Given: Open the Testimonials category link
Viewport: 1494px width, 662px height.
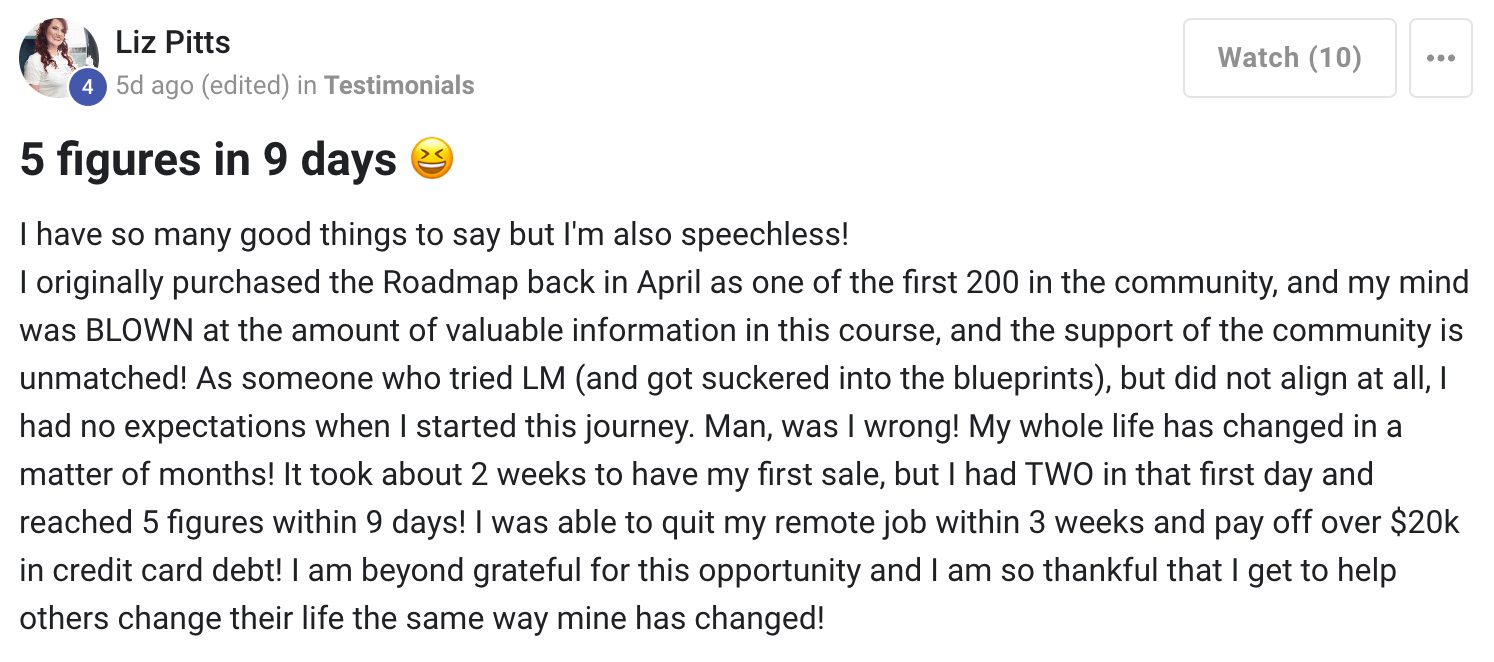Looking at the screenshot, I should coord(399,86).
